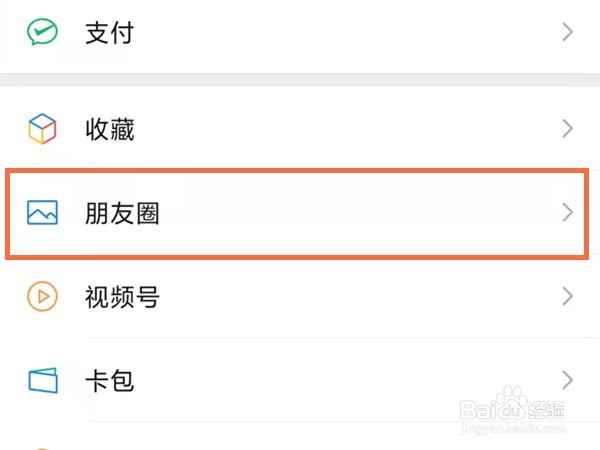
Task: Tap the blue 朋友圈 picture icon
Action: click(42, 213)
